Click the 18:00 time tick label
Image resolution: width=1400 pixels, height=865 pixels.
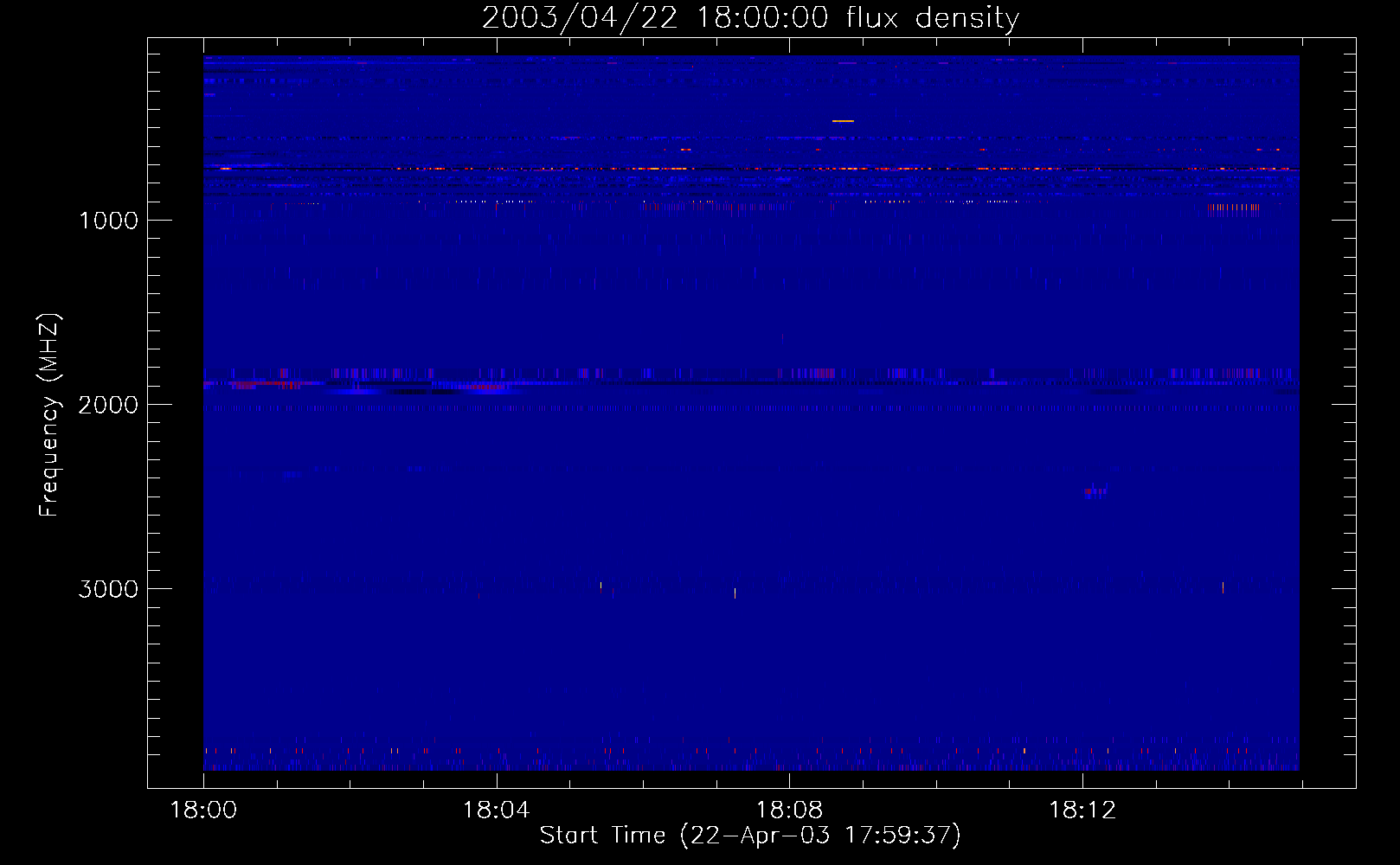click(203, 811)
